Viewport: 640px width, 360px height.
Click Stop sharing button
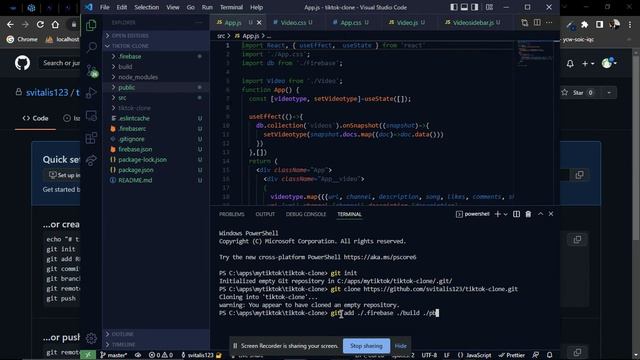coord(366,346)
